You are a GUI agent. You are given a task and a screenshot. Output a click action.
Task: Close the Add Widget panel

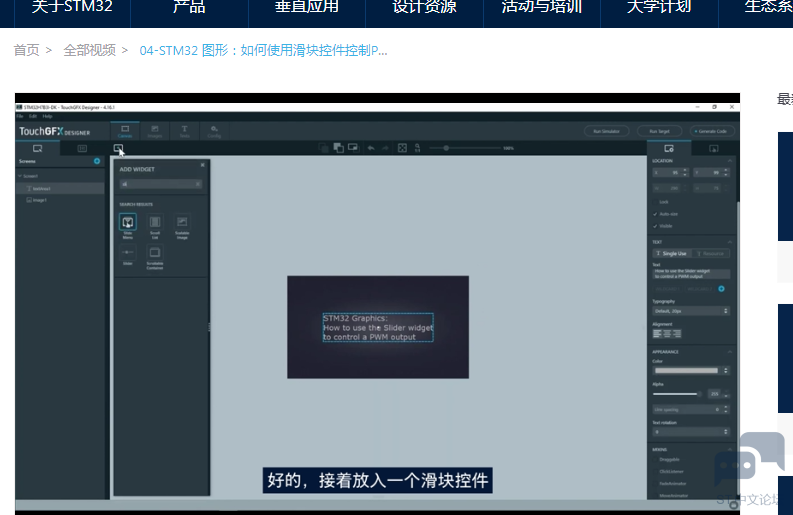click(202, 165)
